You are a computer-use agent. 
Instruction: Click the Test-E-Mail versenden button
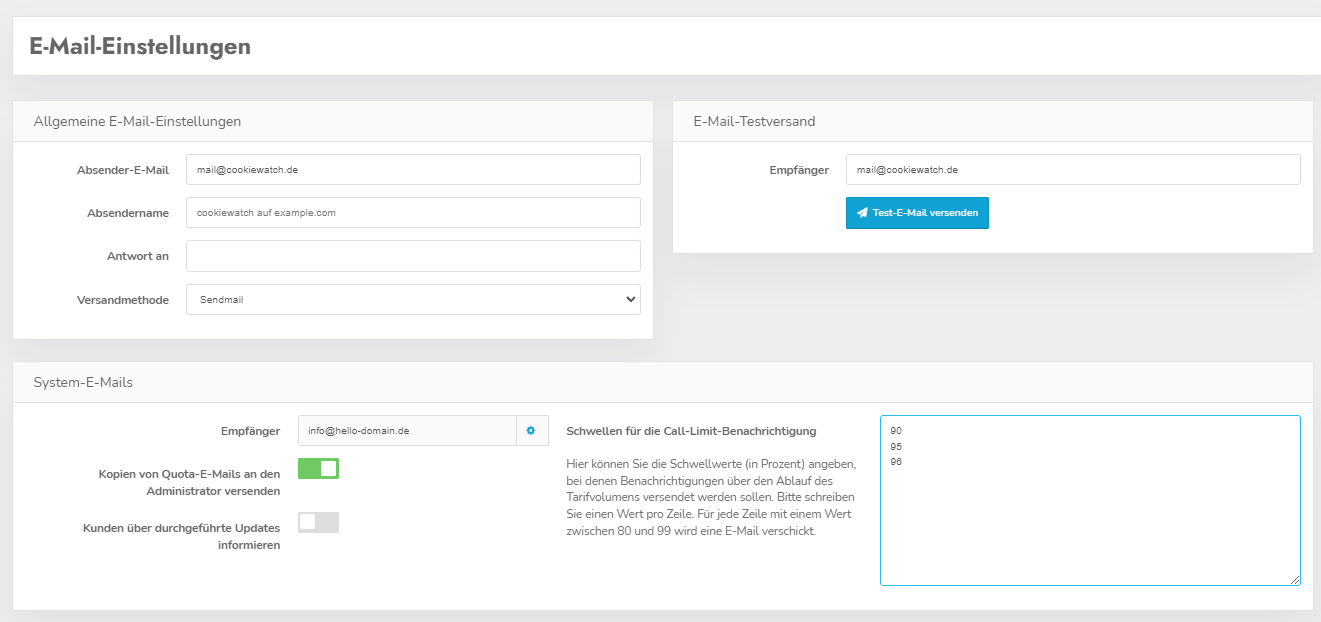(x=917, y=213)
